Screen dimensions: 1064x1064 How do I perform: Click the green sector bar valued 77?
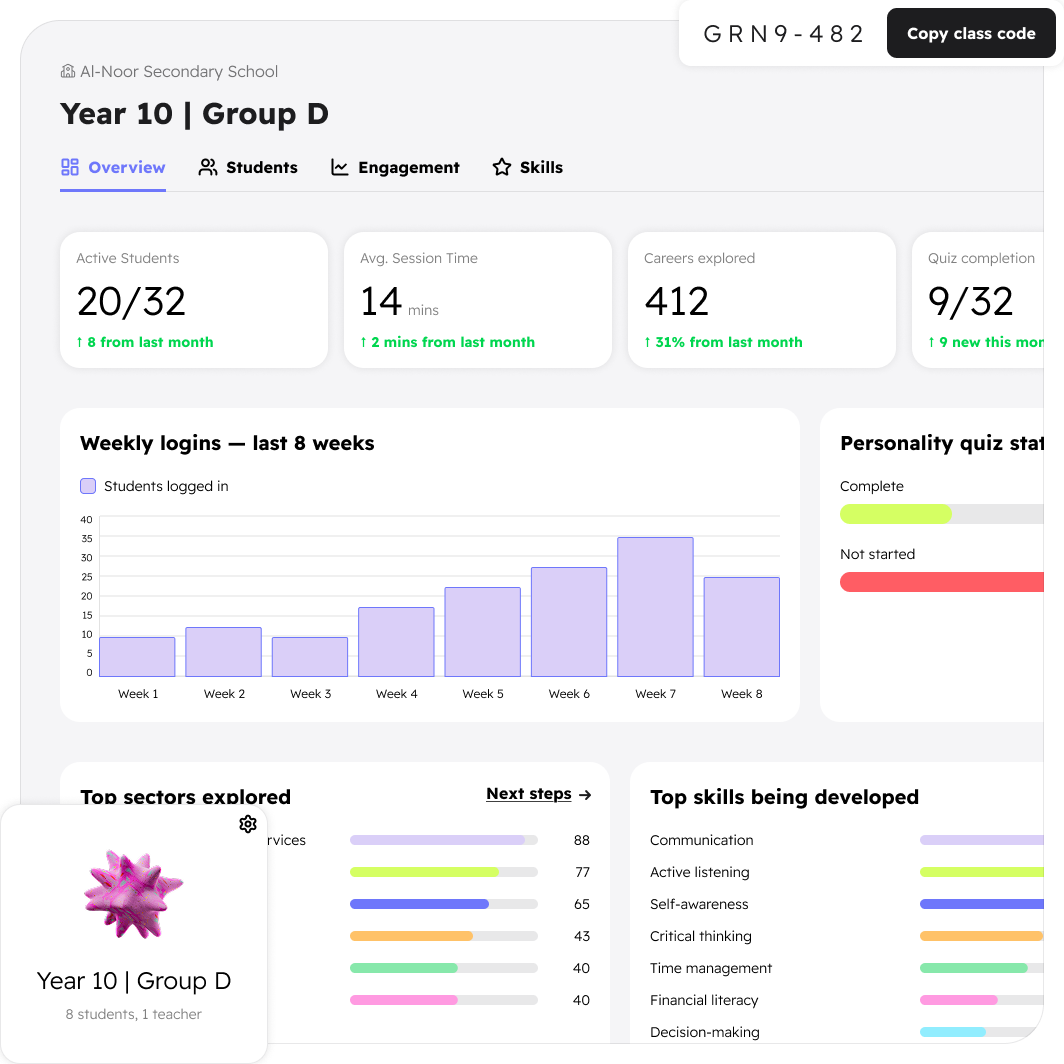(444, 872)
